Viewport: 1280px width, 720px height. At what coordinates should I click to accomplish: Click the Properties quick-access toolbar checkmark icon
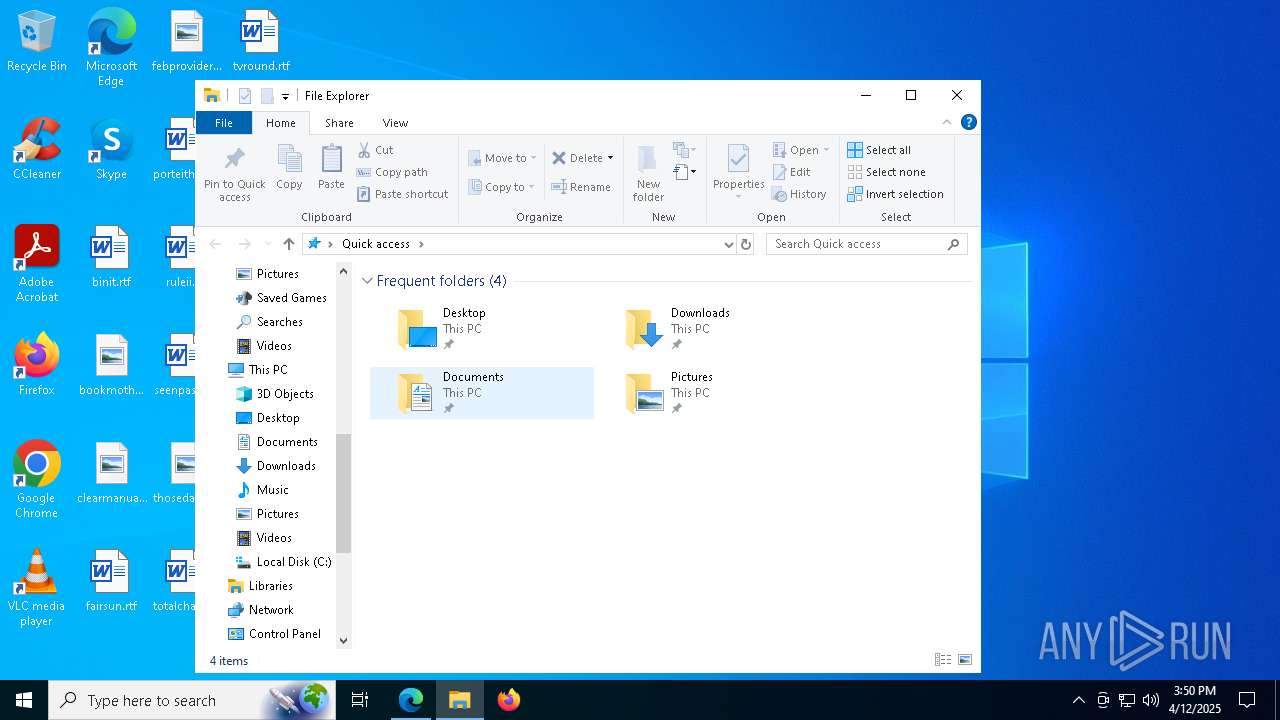click(245, 96)
